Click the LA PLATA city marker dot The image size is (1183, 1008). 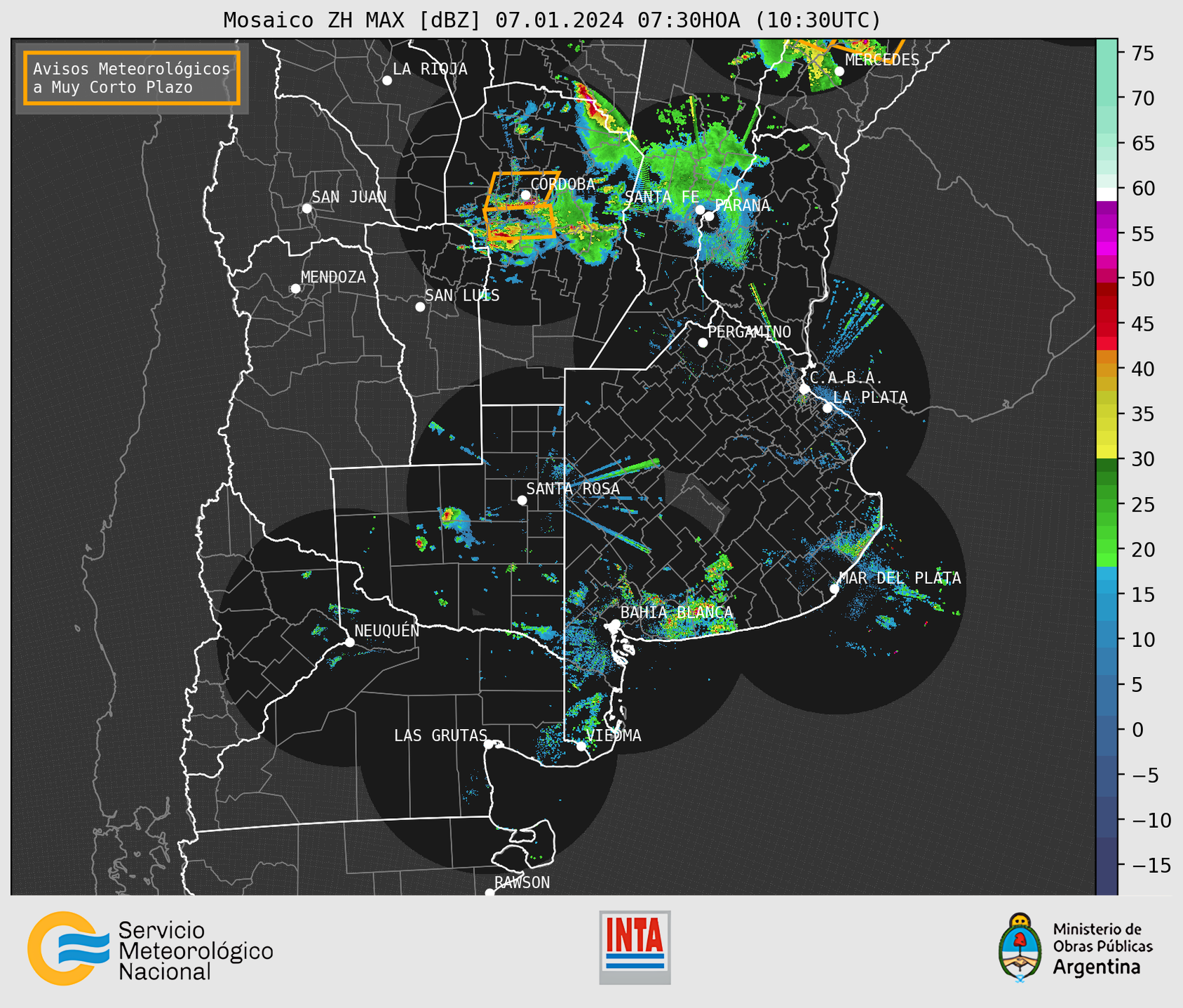[x=827, y=408]
